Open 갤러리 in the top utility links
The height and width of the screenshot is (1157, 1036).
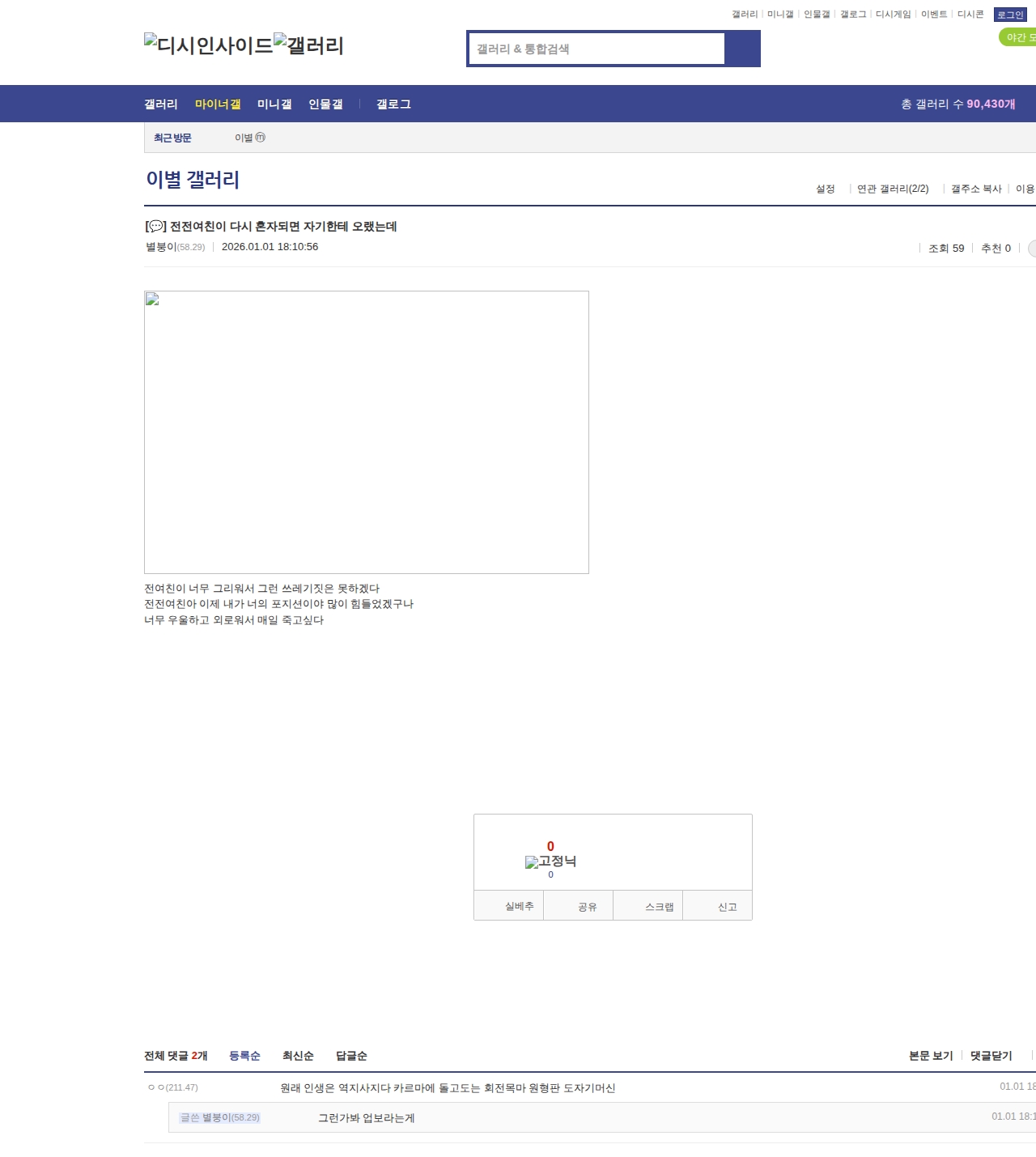click(745, 15)
